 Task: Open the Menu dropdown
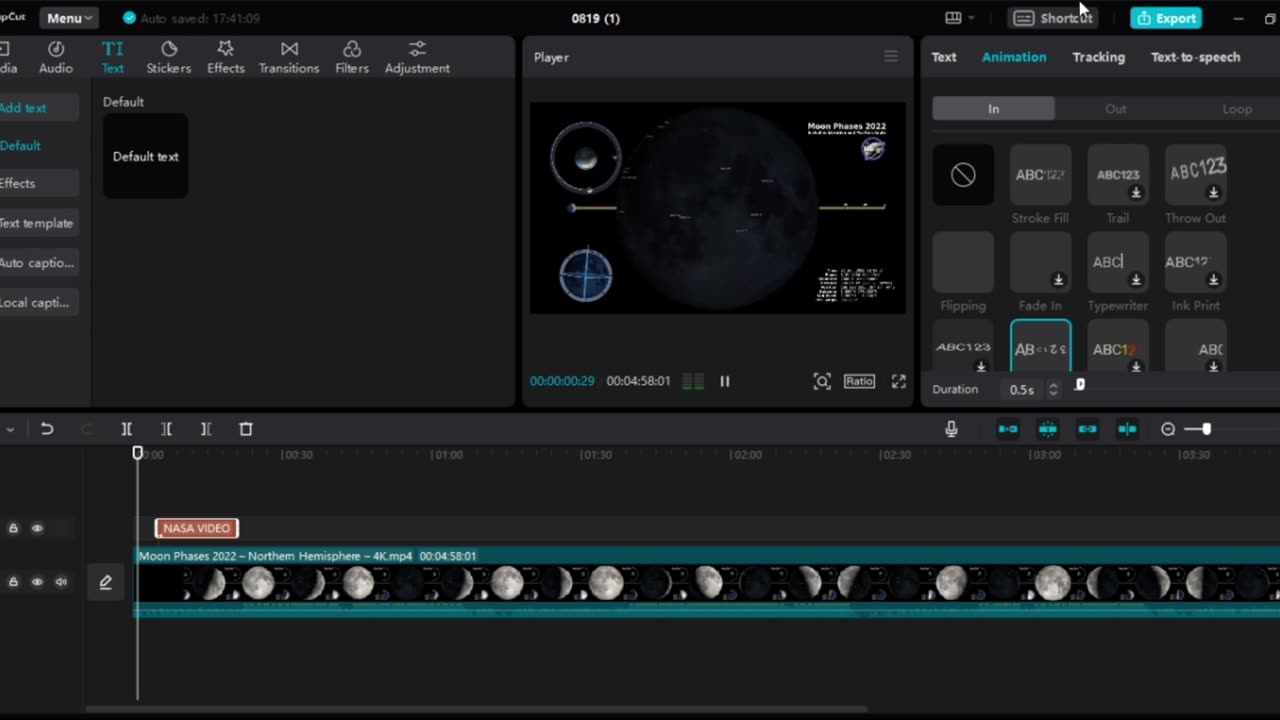(69, 18)
